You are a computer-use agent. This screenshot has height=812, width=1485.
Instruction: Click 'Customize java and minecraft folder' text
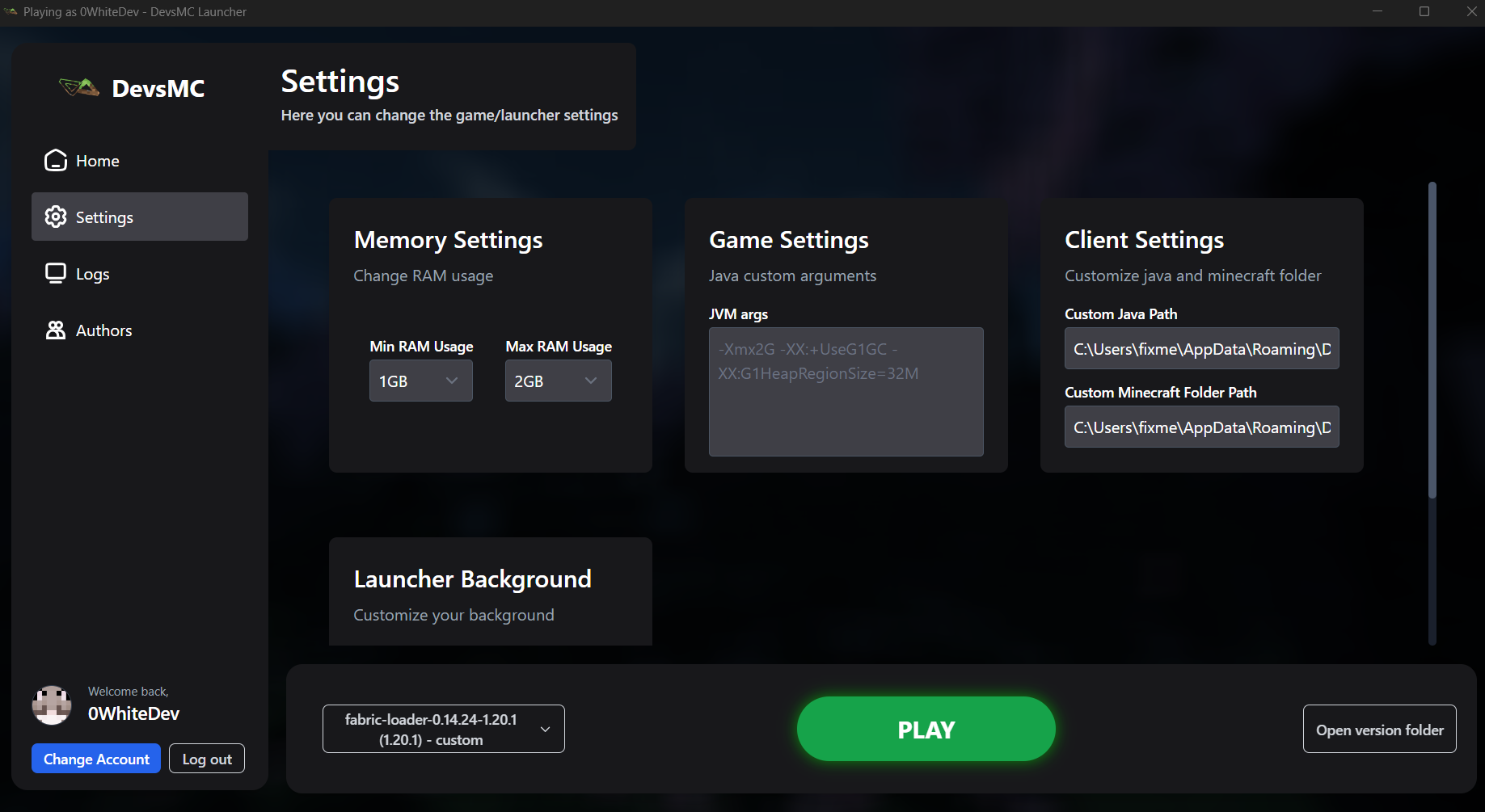pyautogui.click(x=1193, y=276)
